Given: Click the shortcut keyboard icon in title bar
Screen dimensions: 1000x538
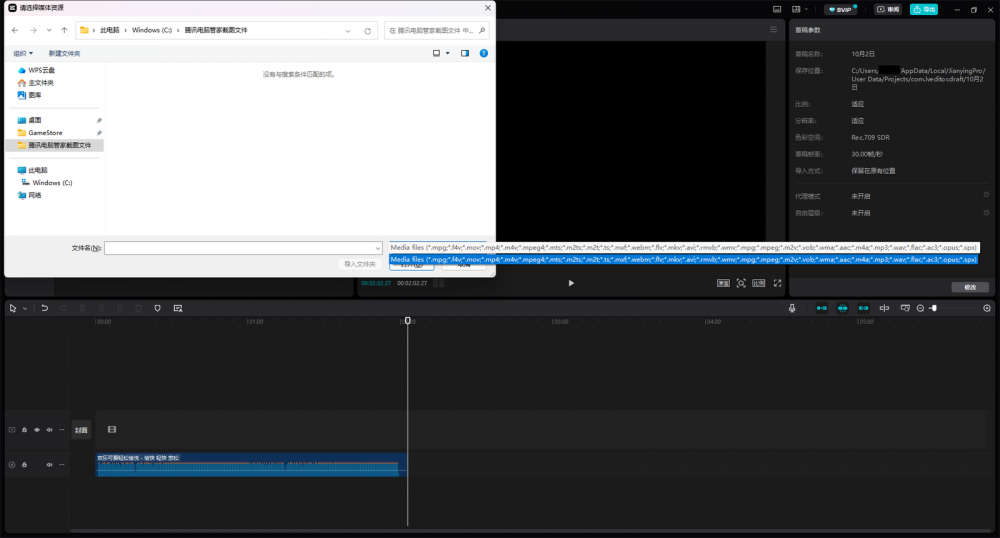Looking at the screenshot, I should coord(777,10).
